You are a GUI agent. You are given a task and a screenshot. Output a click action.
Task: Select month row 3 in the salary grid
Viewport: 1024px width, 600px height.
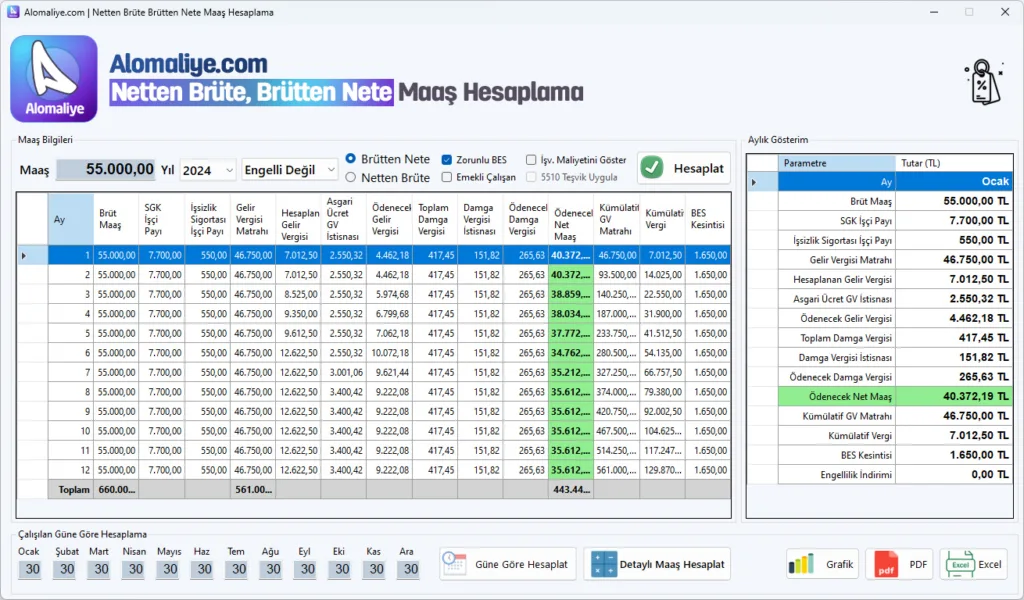click(373, 294)
